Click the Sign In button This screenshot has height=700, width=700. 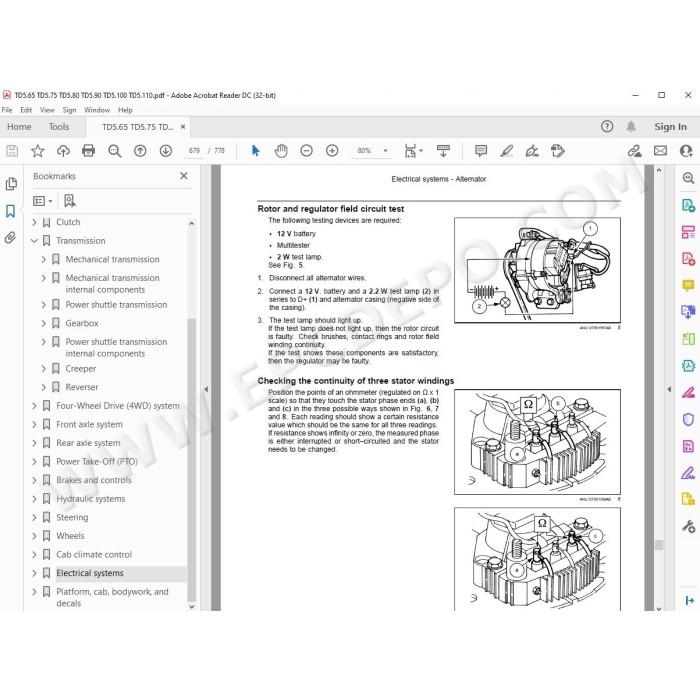[x=670, y=127]
